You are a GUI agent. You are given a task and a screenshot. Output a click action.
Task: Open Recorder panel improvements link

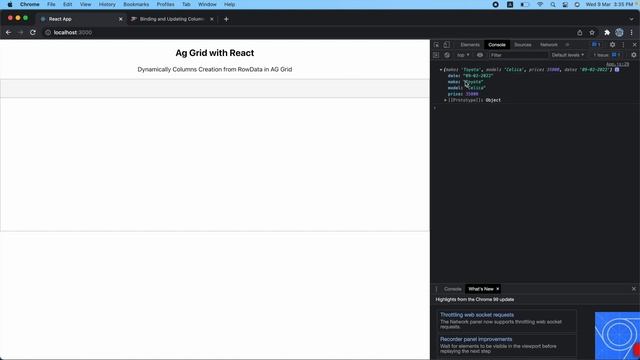(x=476, y=339)
